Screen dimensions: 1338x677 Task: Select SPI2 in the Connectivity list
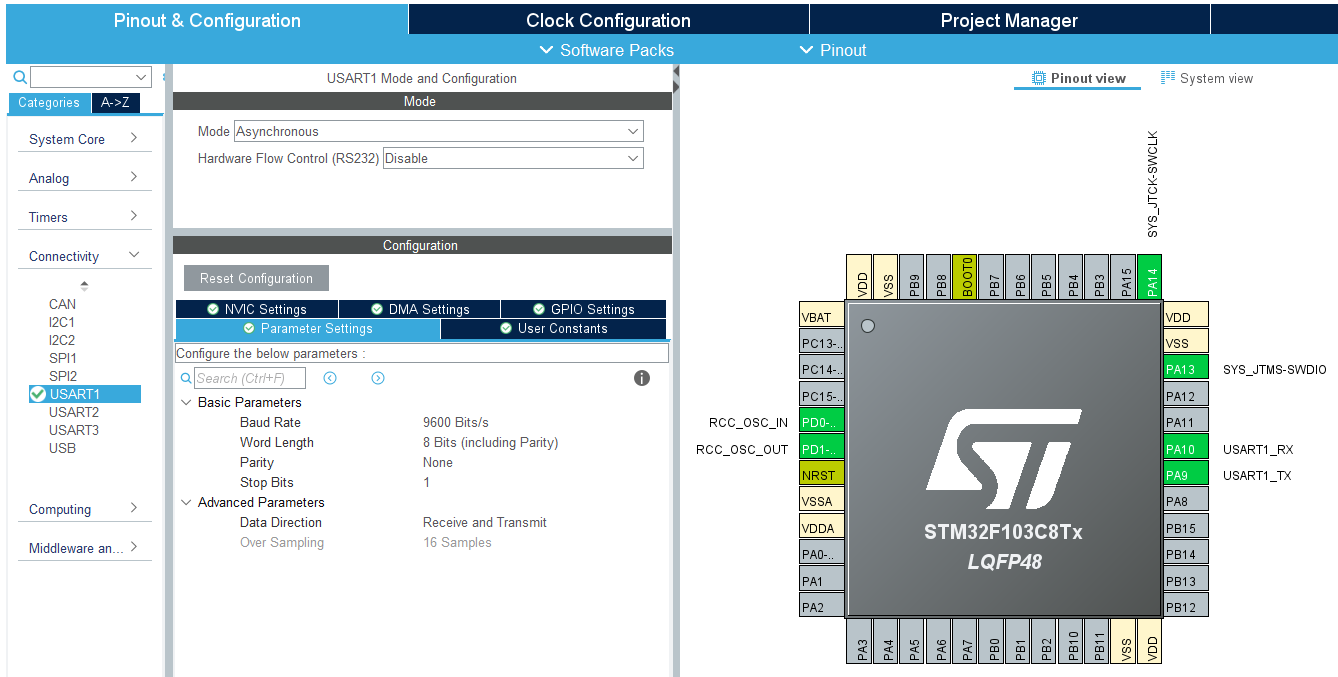[63, 376]
